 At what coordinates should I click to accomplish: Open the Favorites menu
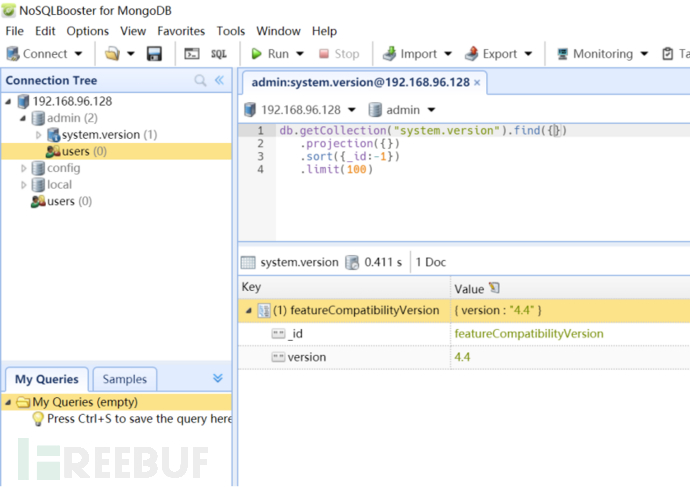181,31
